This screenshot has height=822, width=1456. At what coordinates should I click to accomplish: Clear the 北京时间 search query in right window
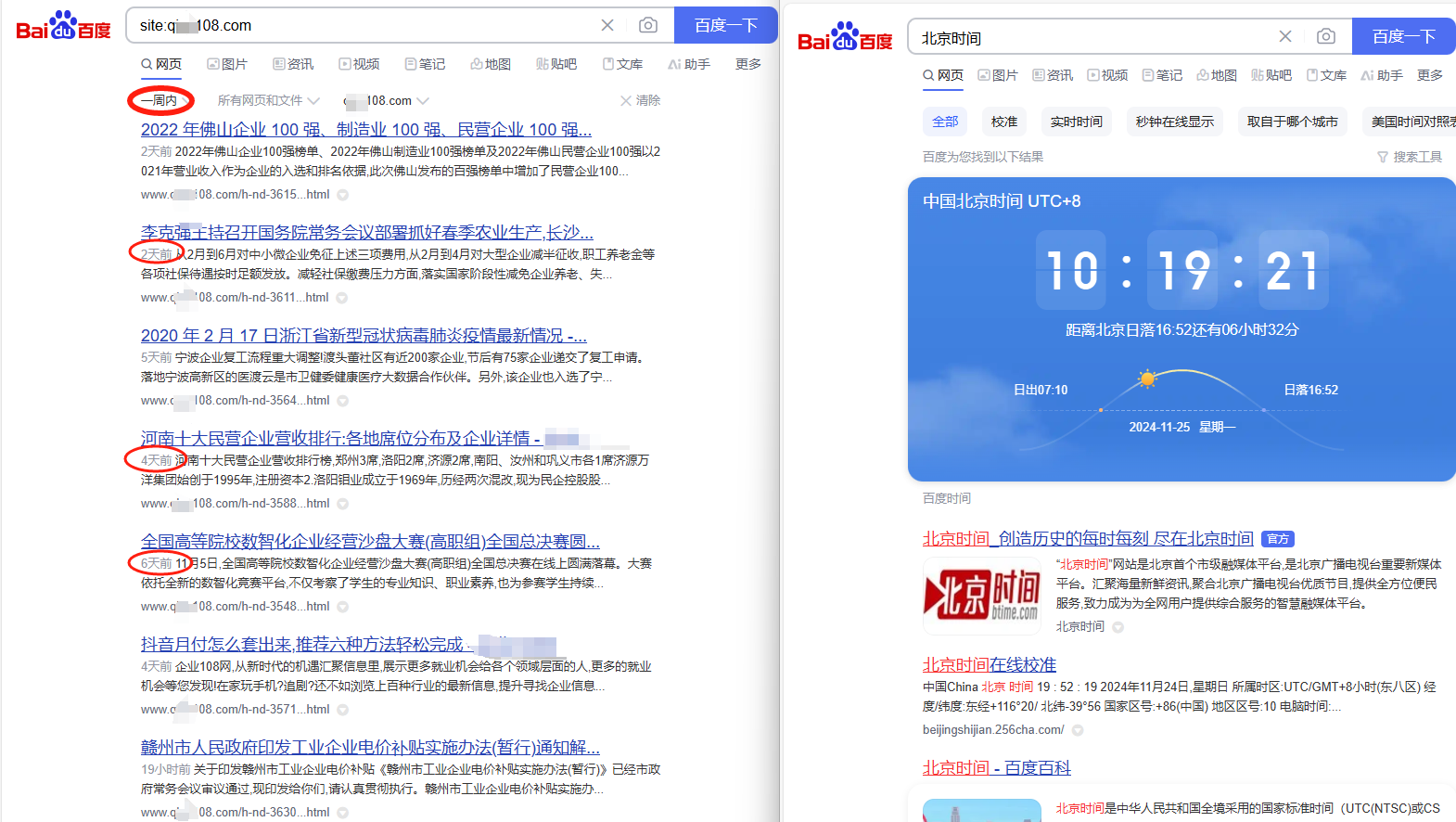point(1285,36)
